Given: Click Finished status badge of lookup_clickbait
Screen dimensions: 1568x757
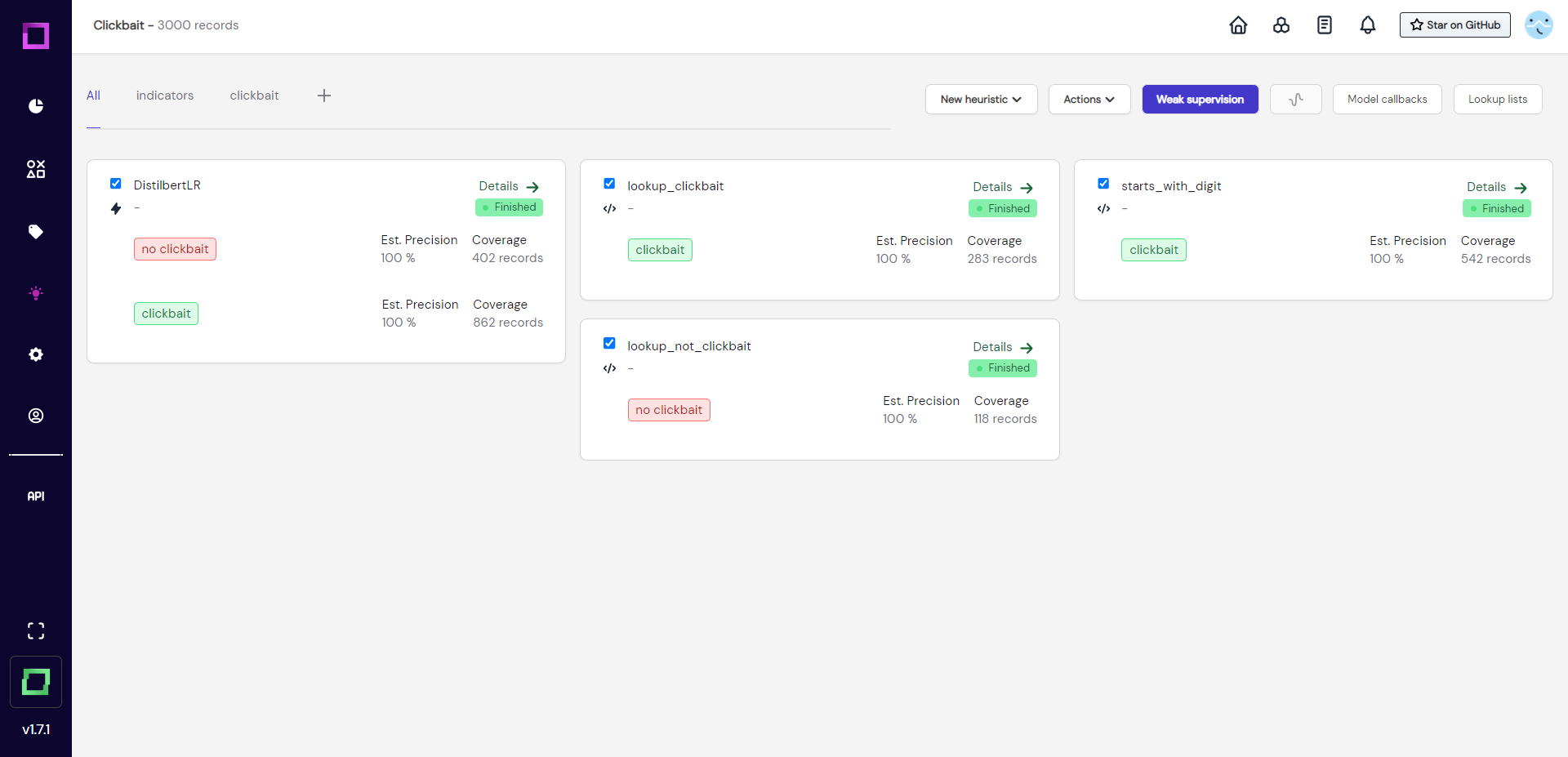Looking at the screenshot, I should coord(1003,209).
